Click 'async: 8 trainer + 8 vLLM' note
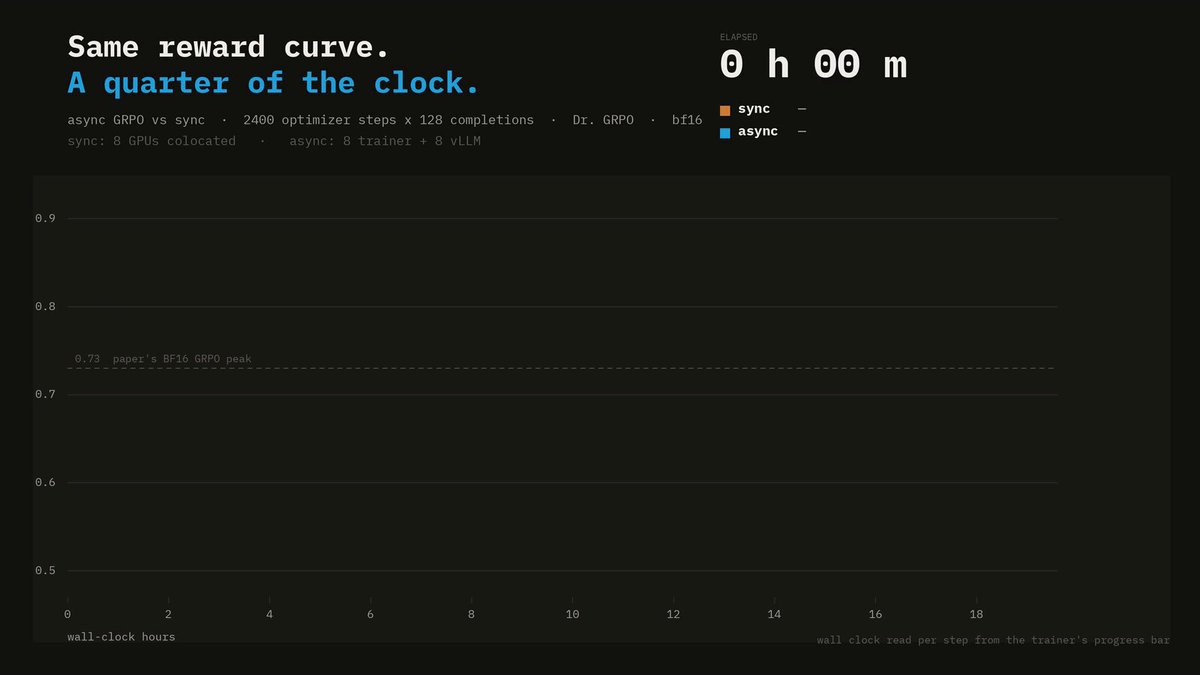Screen dimensions: 1200x675 click(385, 141)
